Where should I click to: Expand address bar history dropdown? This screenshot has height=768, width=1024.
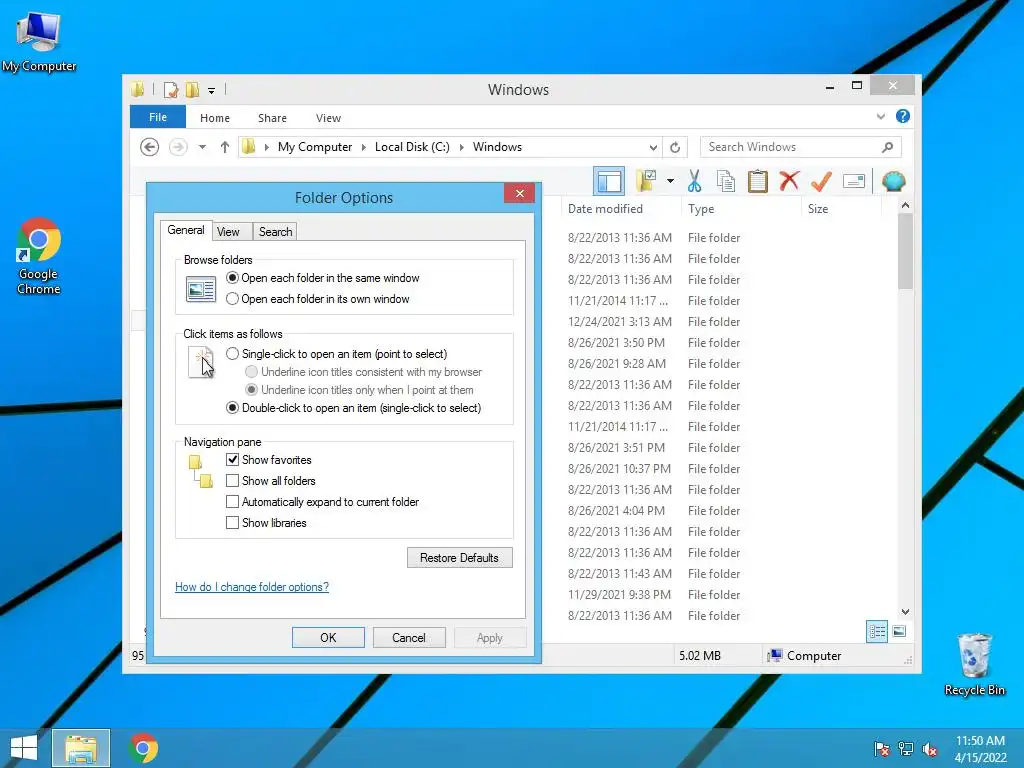pos(653,148)
